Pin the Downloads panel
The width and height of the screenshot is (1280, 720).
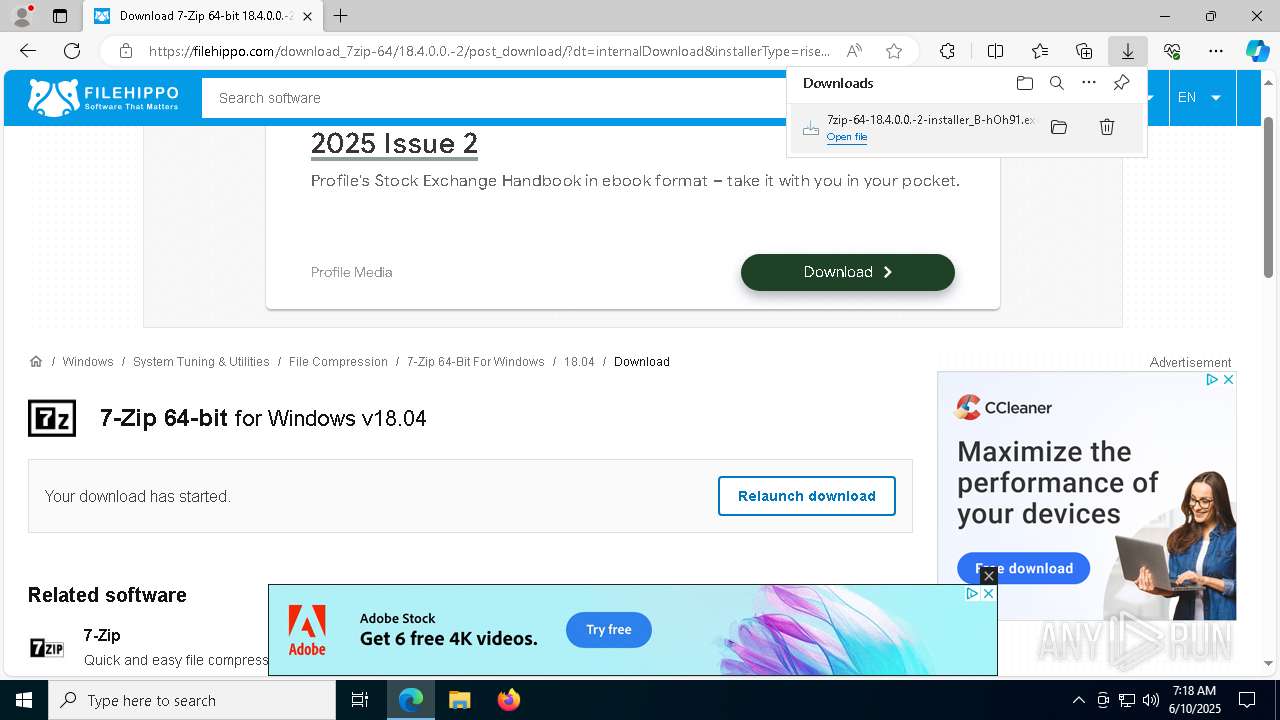(1122, 83)
